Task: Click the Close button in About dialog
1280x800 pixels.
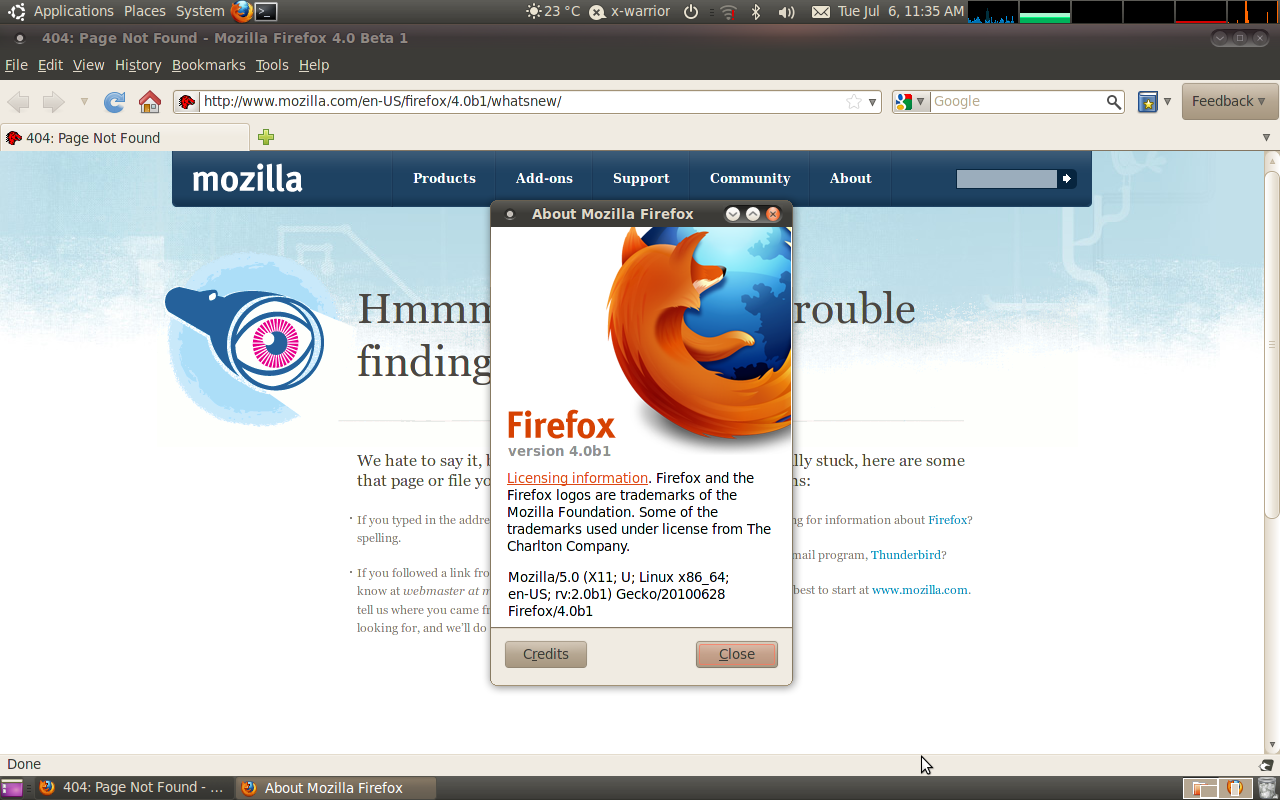Action: [x=737, y=654]
